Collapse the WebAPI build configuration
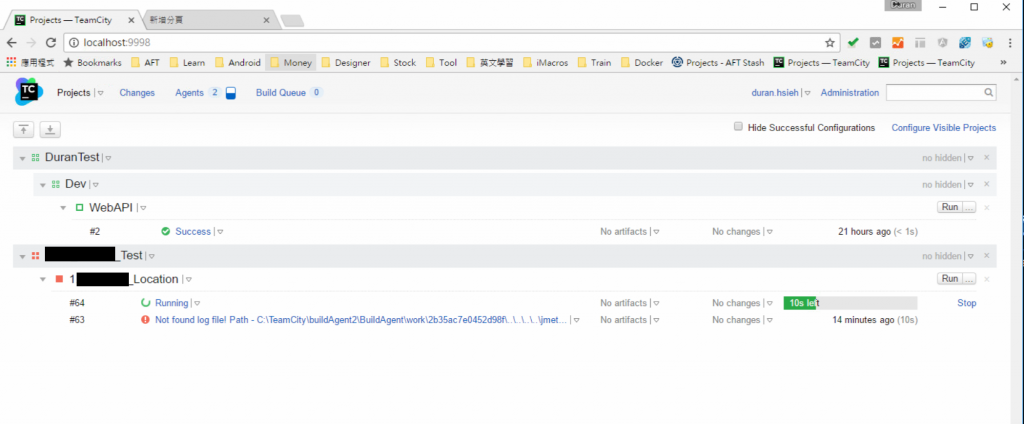Image resolution: width=1024 pixels, height=424 pixels. pos(63,208)
